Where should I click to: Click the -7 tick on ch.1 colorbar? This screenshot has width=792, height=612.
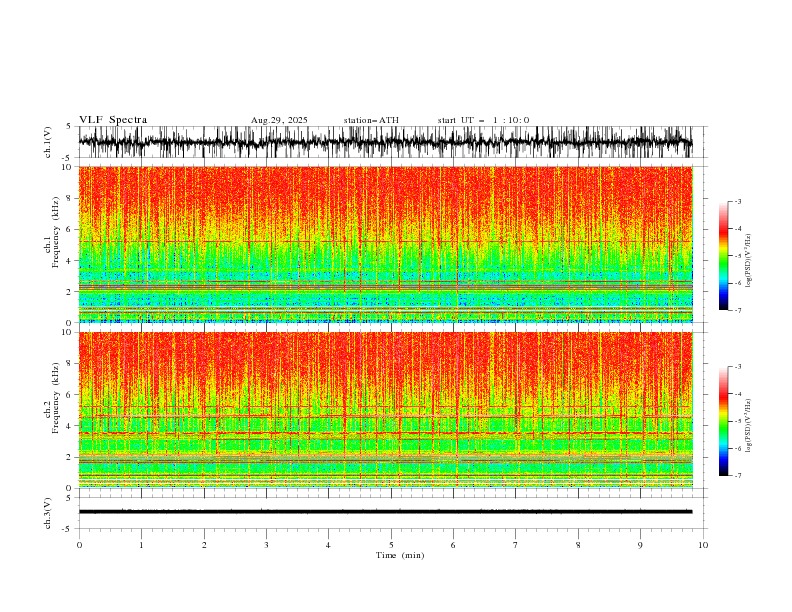(x=738, y=310)
